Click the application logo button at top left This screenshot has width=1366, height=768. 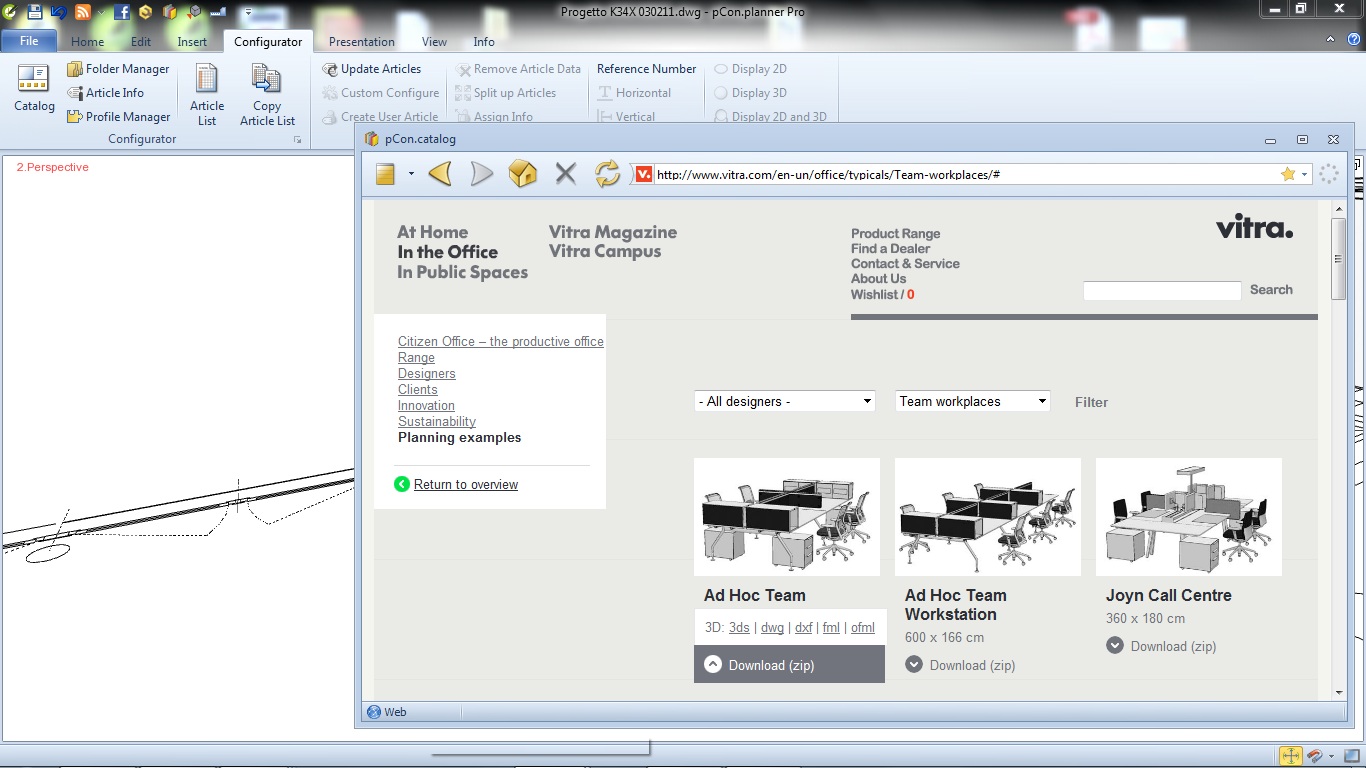click(9, 12)
